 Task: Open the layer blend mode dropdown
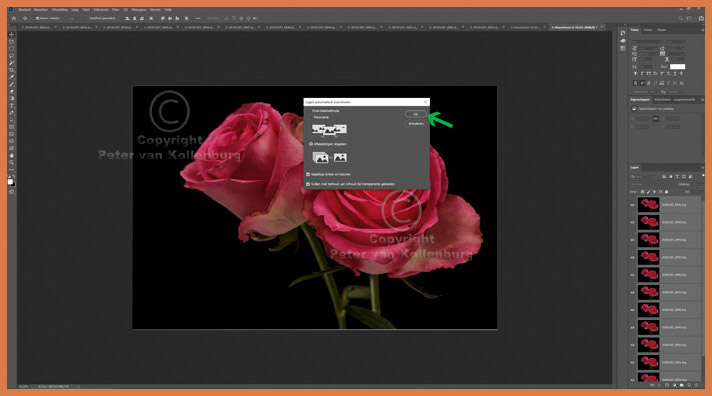click(x=652, y=184)
